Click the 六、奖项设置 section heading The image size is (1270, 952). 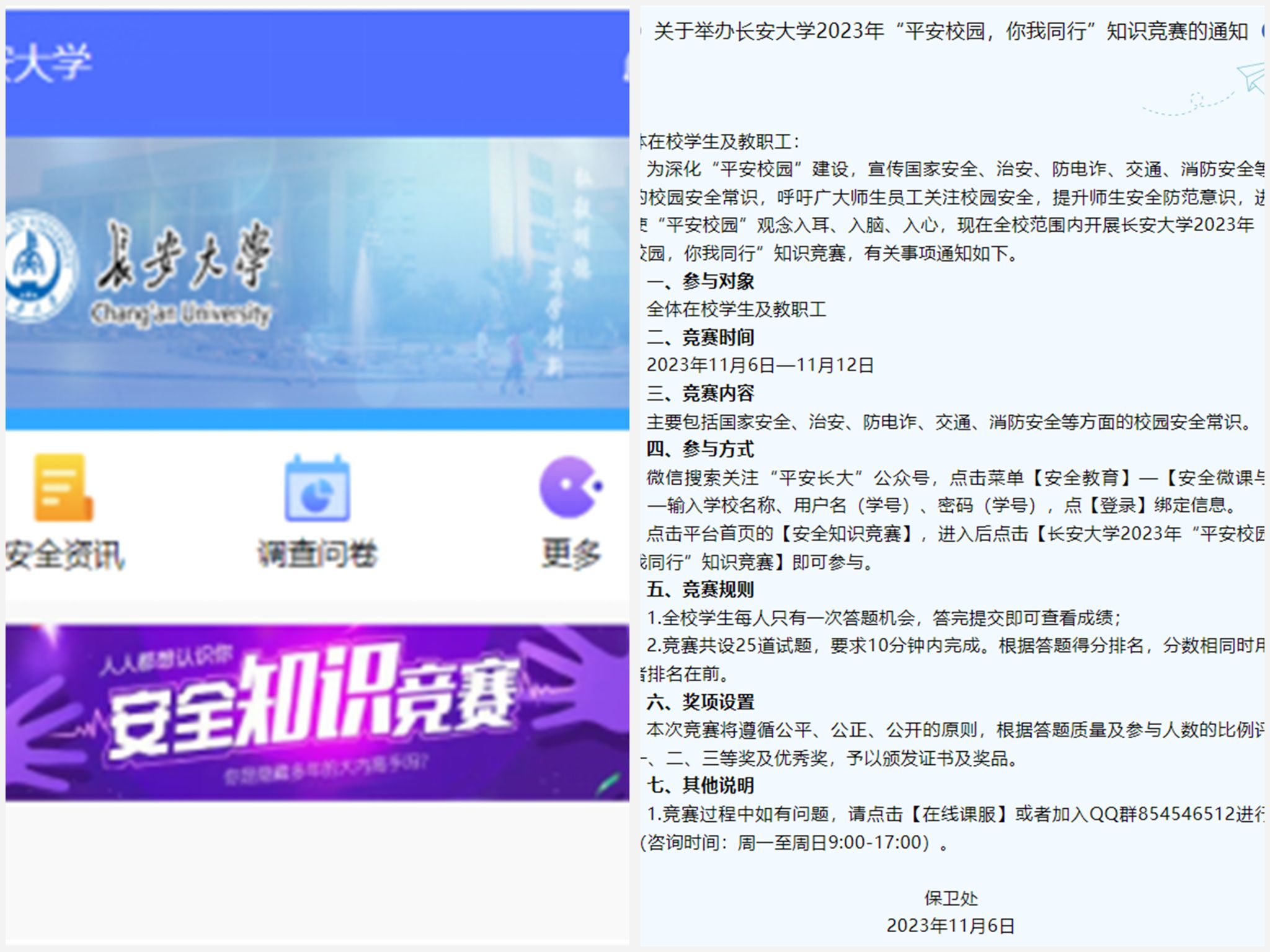point(700,702)
